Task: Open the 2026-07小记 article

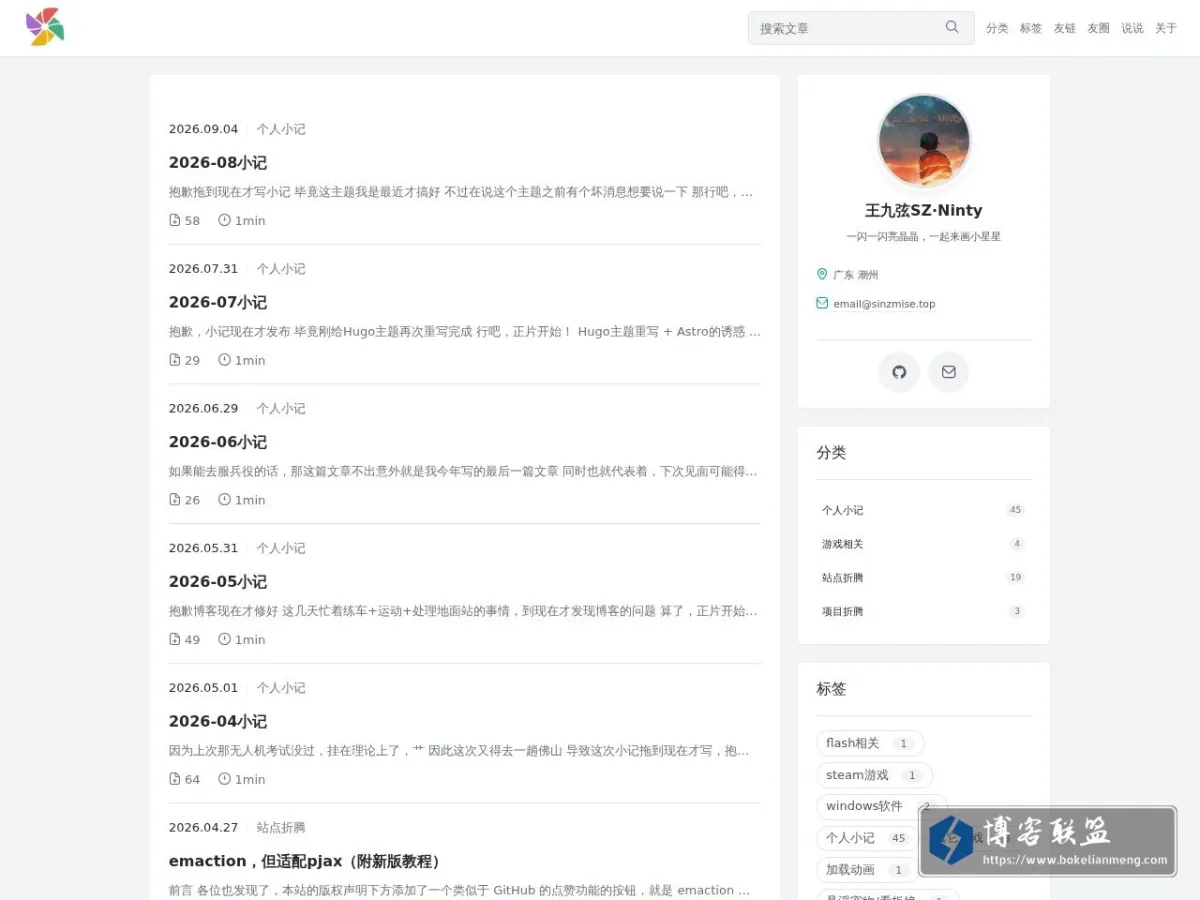Action: [218, 302]
